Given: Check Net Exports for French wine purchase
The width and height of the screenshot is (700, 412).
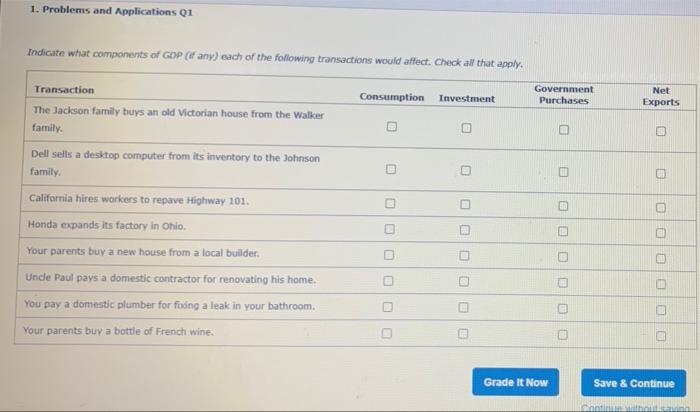Looking at the screenshot, I should click(x=661, y=336).
